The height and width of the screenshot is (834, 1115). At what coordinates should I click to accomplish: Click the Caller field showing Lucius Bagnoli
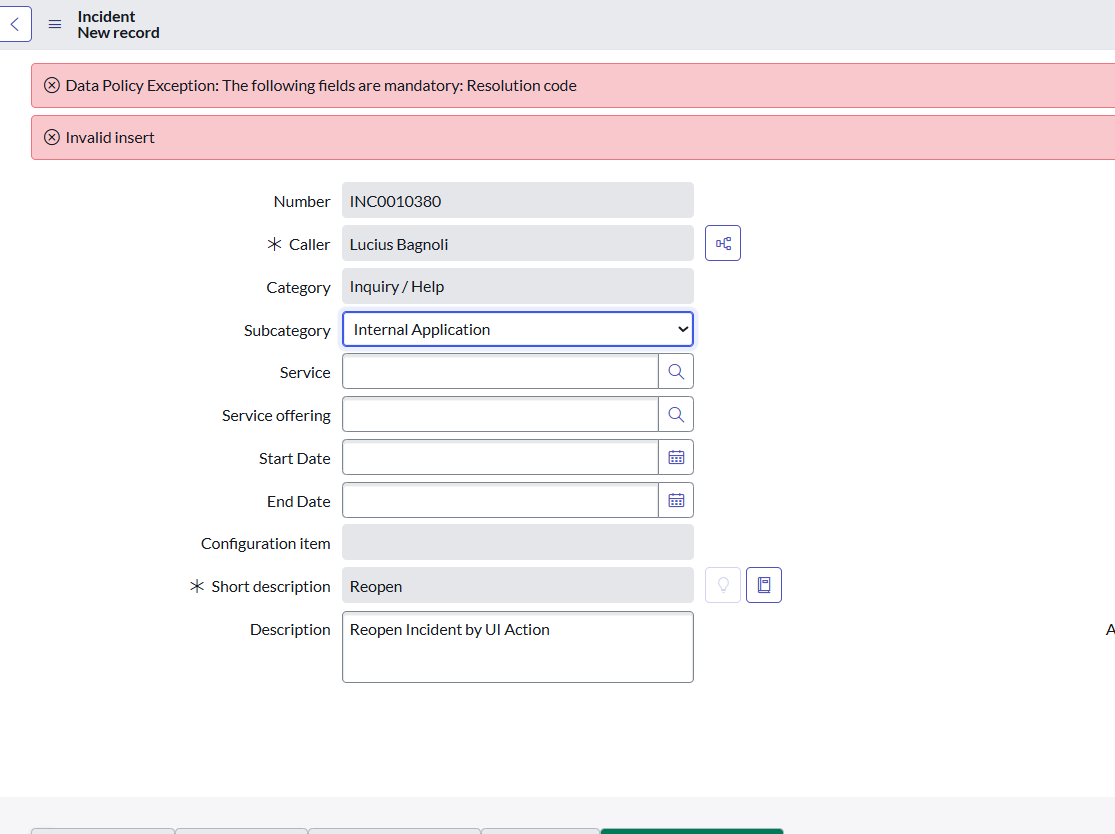point(518,243)
